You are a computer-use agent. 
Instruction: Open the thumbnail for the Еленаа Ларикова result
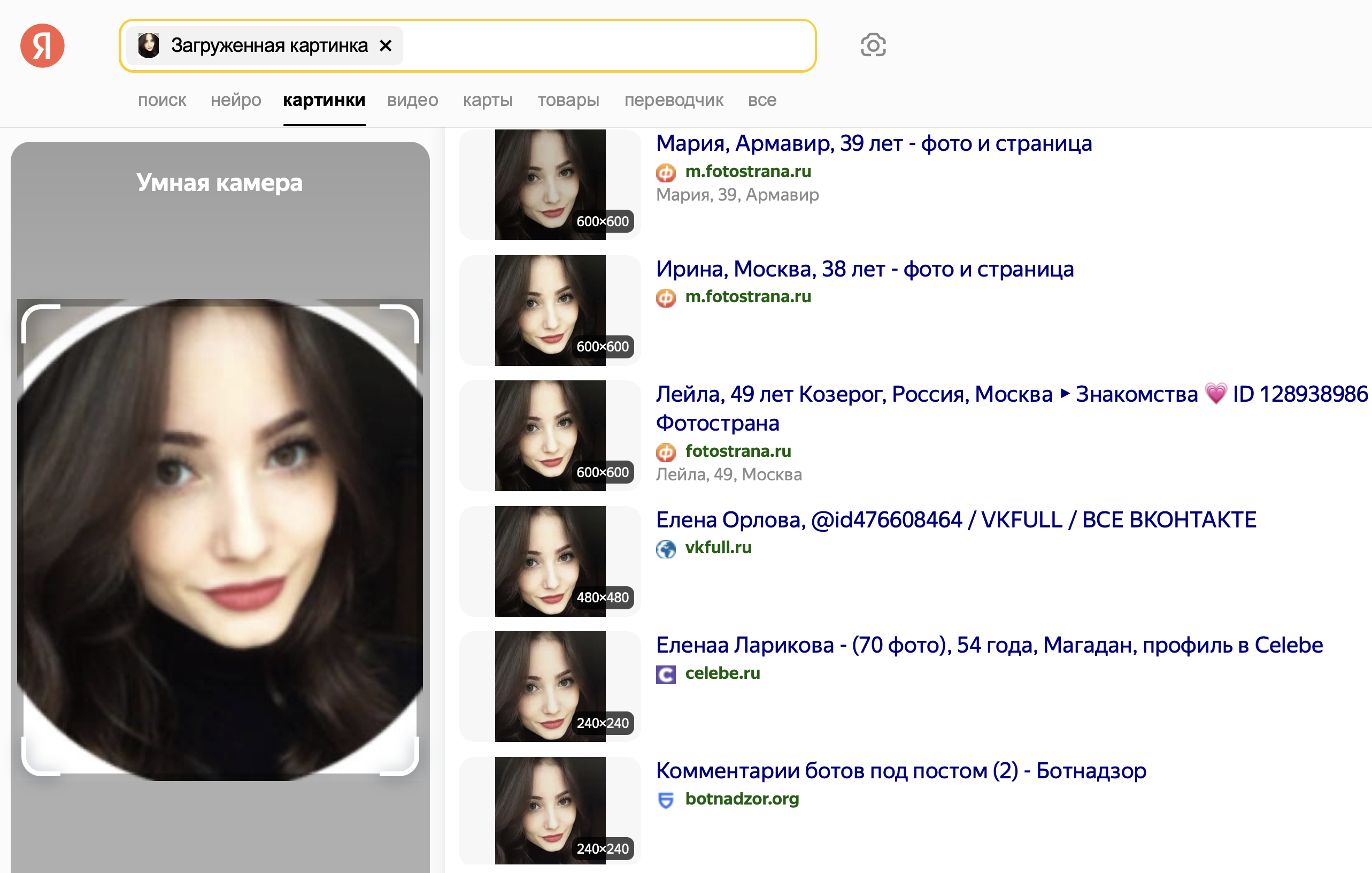[x=550, y=686]
